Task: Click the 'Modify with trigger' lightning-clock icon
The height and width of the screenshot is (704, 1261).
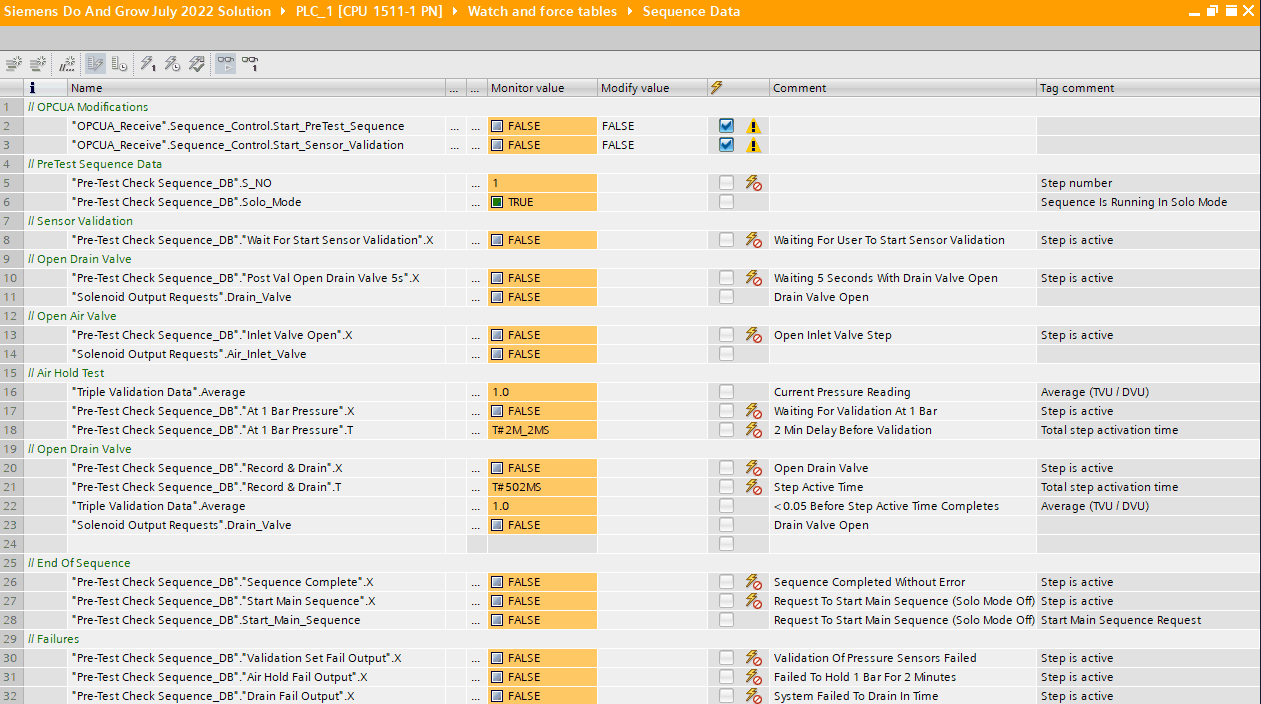Action: pyautogui.click(x=171, y=63)
